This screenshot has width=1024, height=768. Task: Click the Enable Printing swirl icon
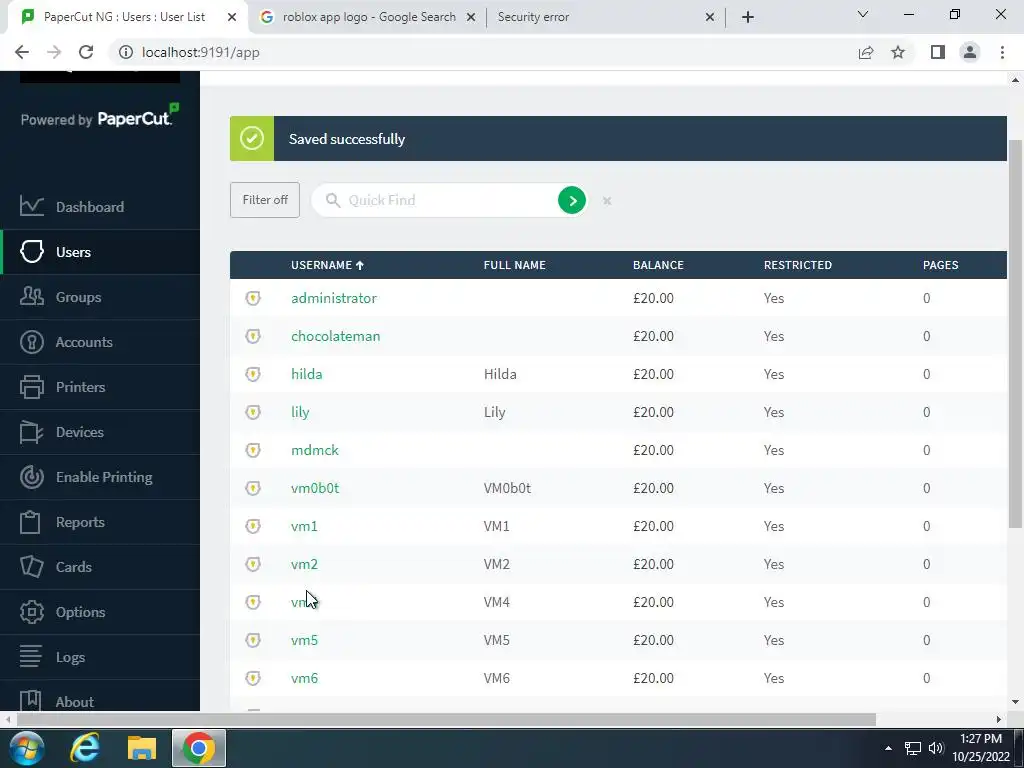point(31,477)
